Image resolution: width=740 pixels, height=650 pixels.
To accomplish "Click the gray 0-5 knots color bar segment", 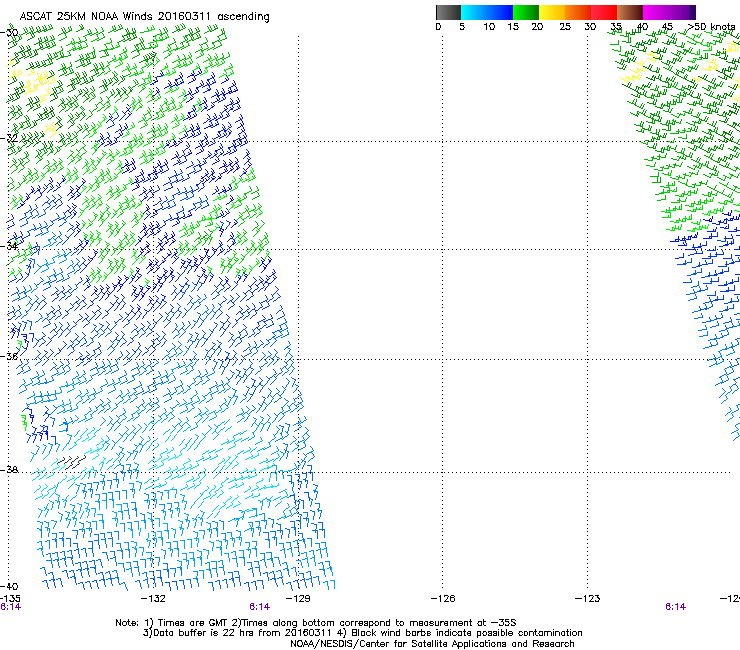I will click(x=448, y=12).
